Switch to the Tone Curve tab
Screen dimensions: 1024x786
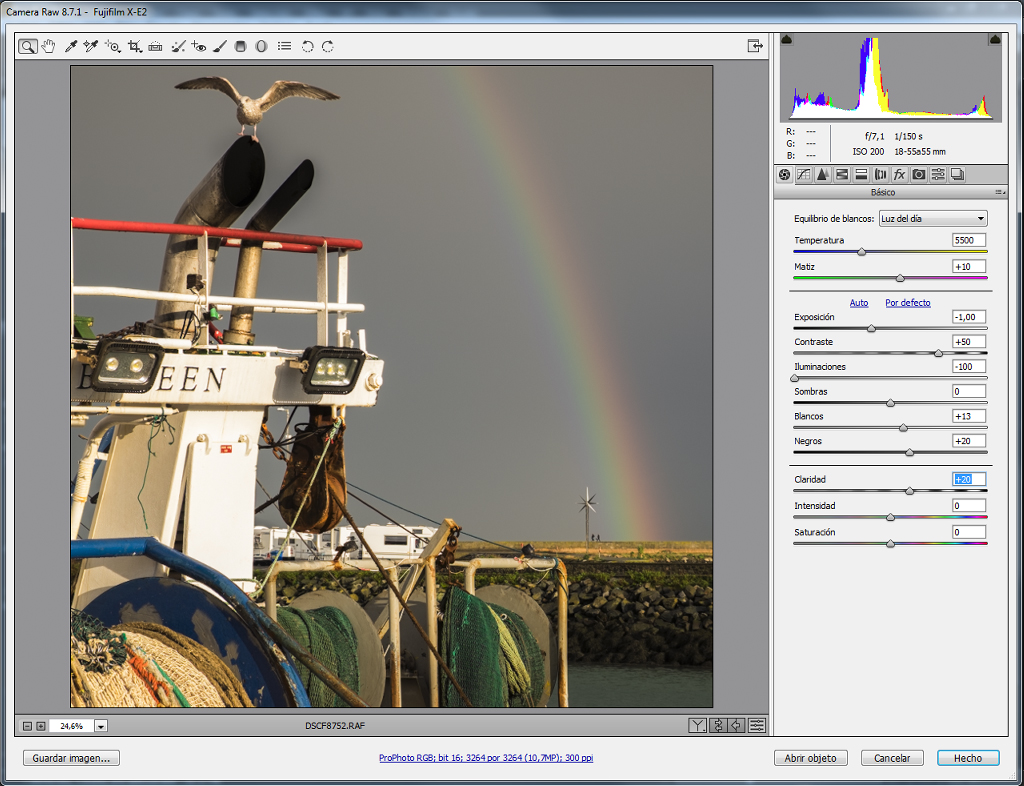pyautogui.click(x=804, y=175)
